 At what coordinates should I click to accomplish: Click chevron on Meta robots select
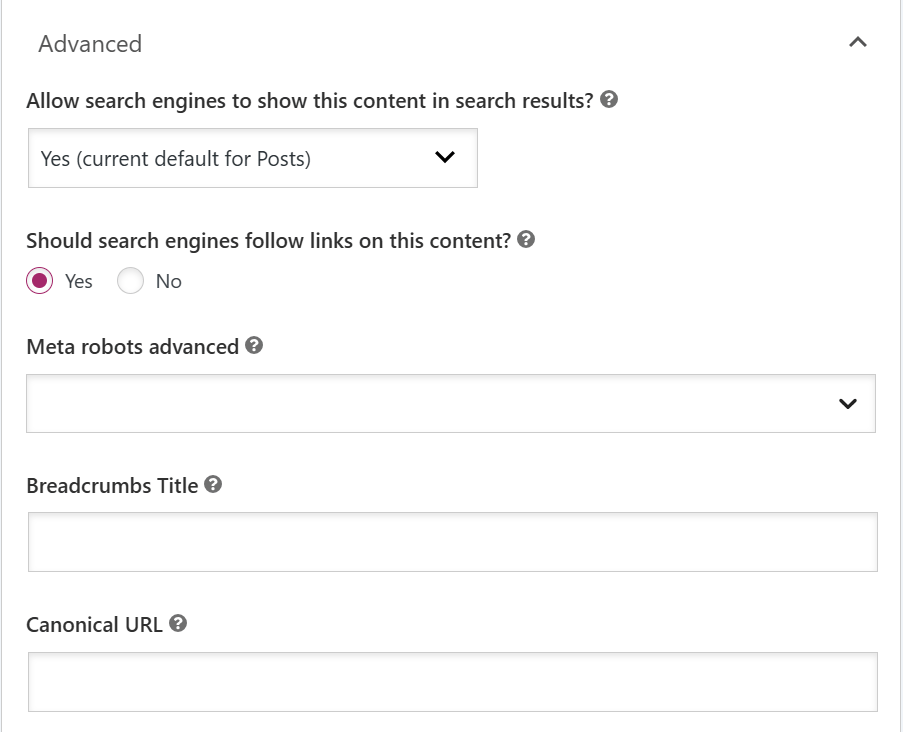tap(848, 403)
